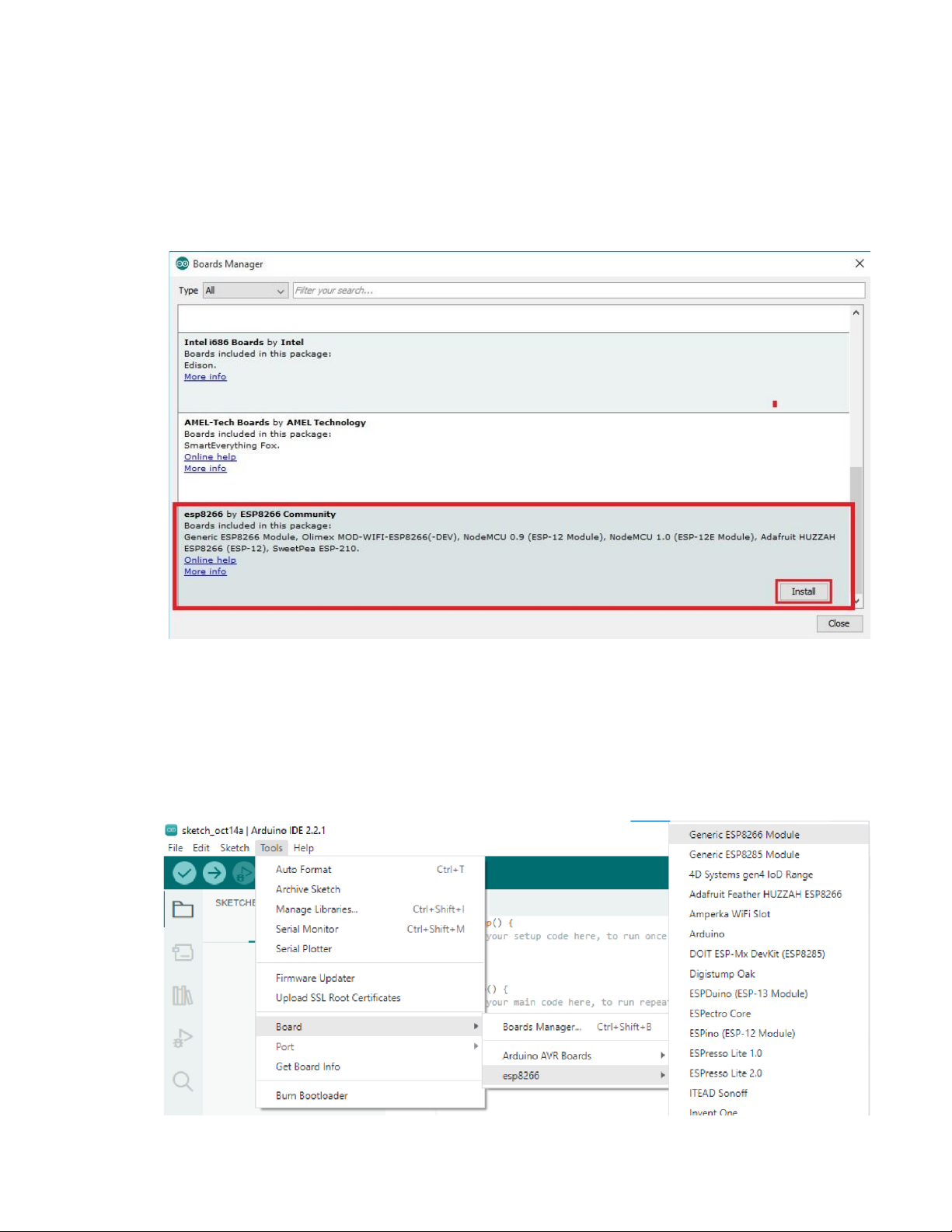This screenshot has height=1232, width=952.
Task: Click the Start Debugging toolbar icon
Action: pos(244,873)
